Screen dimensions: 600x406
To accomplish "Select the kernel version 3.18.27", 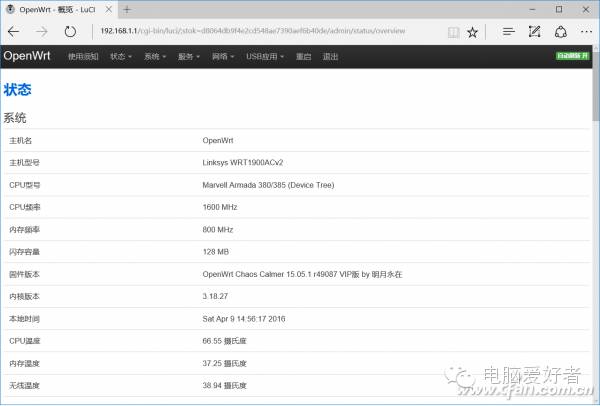I will click(x=215, y=297).
